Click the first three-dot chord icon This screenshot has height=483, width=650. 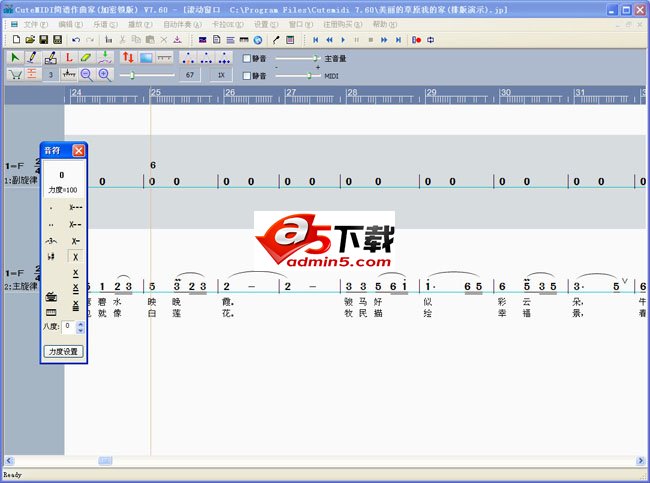(188, 58)
